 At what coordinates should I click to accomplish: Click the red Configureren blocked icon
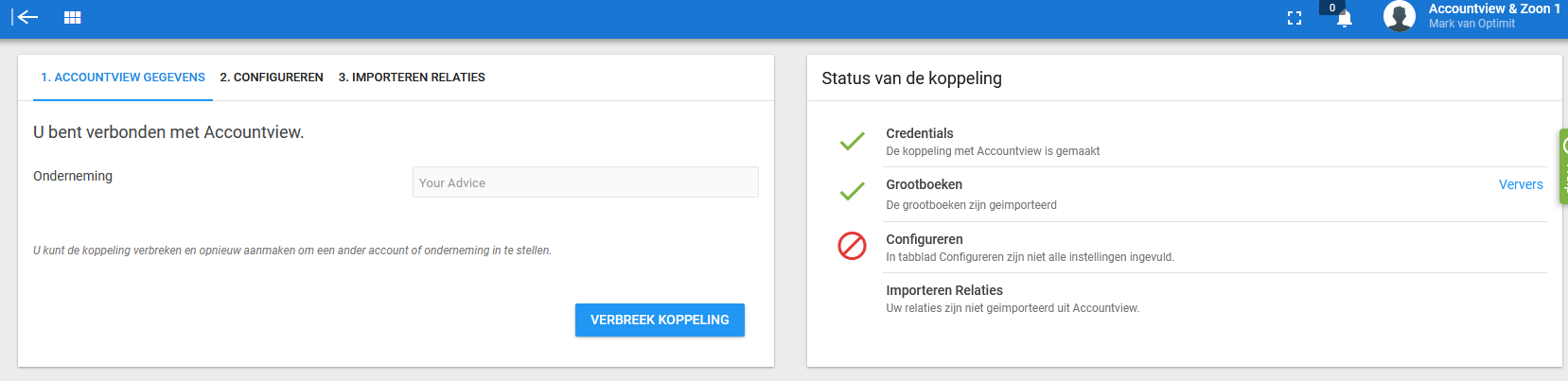pos(852,246)
